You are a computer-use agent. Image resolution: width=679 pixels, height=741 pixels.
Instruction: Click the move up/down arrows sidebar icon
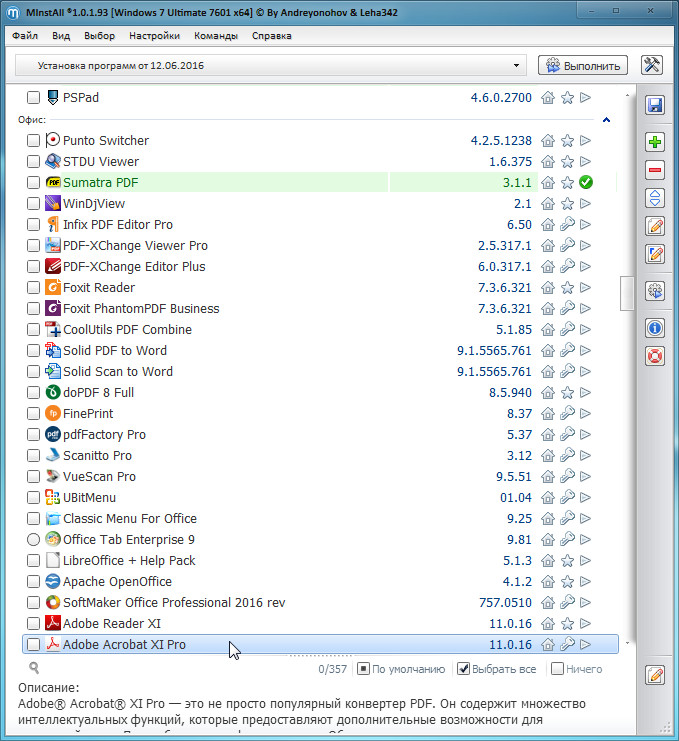click(x=655, y=198)
